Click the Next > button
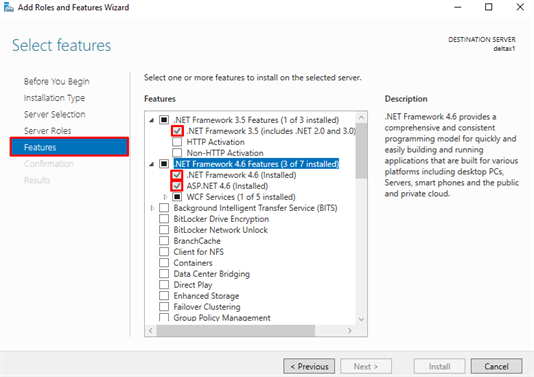Image resolution: width=534 pixels, height=377 pixels. [366, 366]
